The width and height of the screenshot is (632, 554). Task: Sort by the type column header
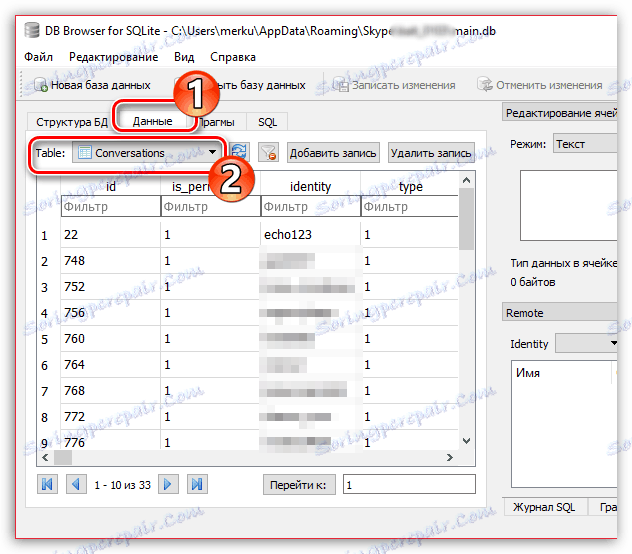click(410, 186)
